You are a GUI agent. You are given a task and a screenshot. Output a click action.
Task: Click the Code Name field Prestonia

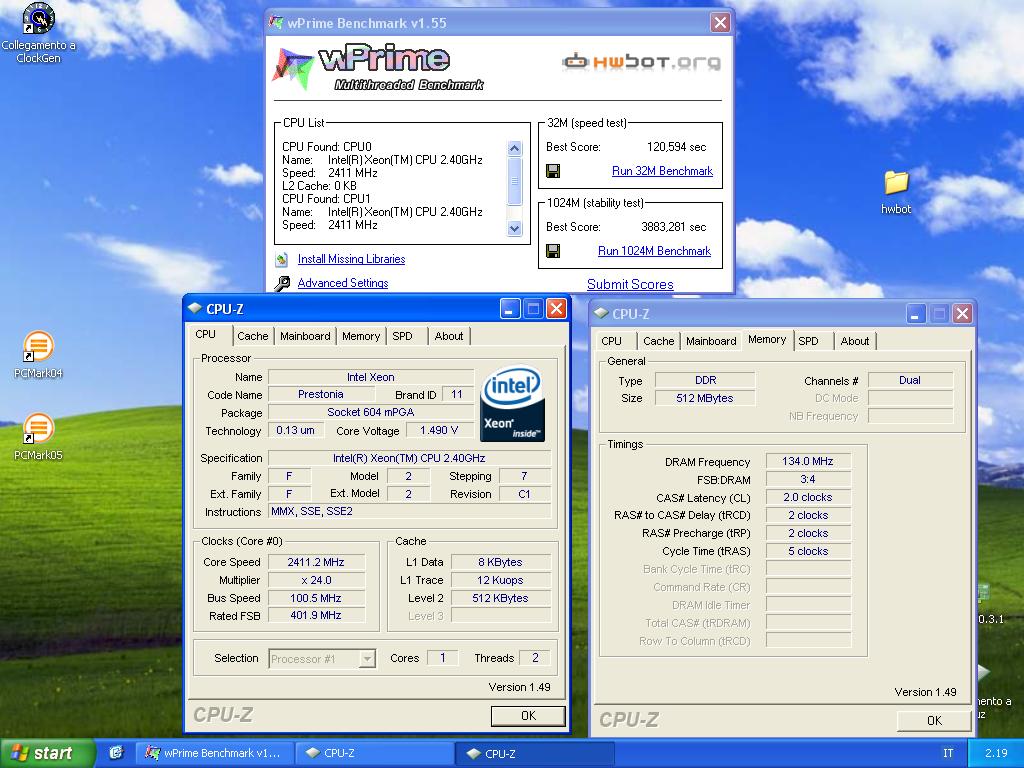(321, 394)
